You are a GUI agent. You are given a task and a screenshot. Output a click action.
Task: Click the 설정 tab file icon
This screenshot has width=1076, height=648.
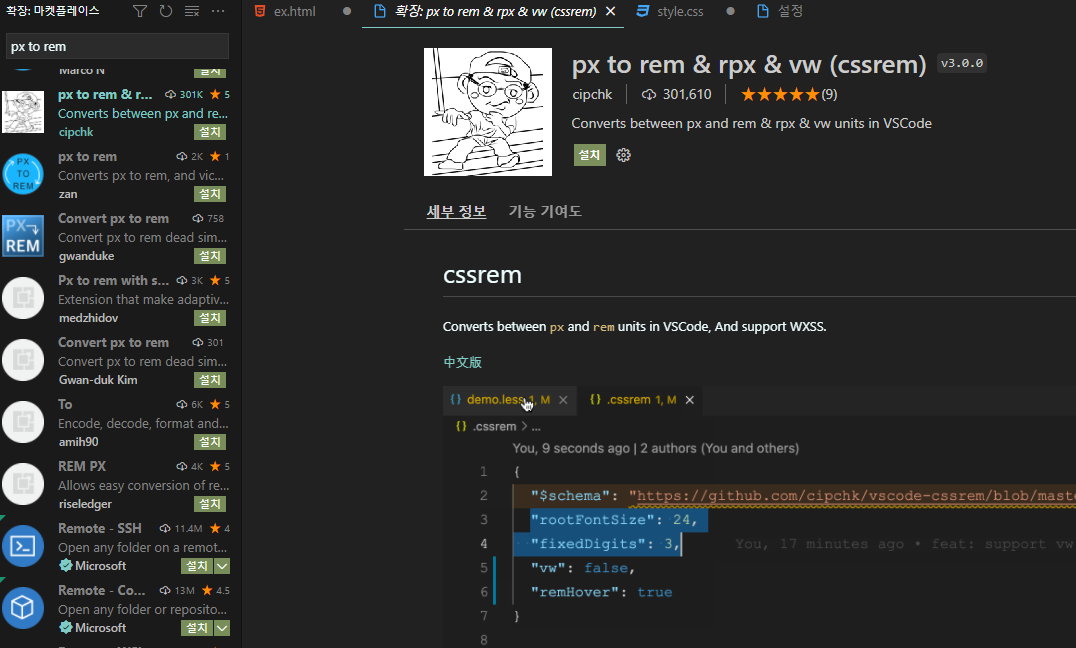762,11
